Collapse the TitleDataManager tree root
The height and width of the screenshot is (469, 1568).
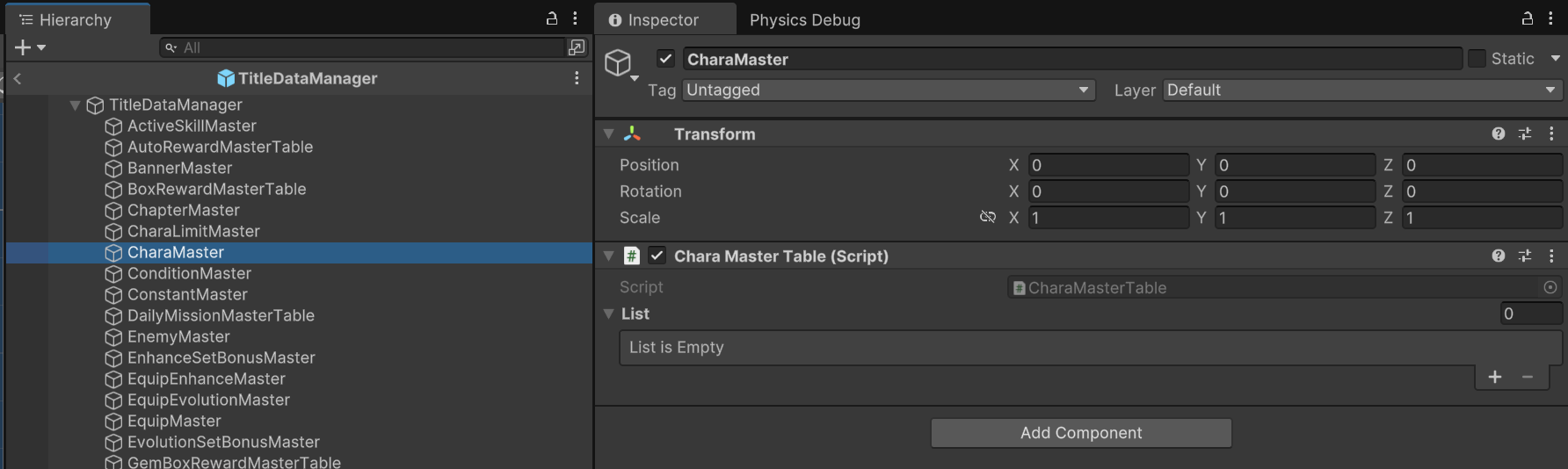point(76,105)
